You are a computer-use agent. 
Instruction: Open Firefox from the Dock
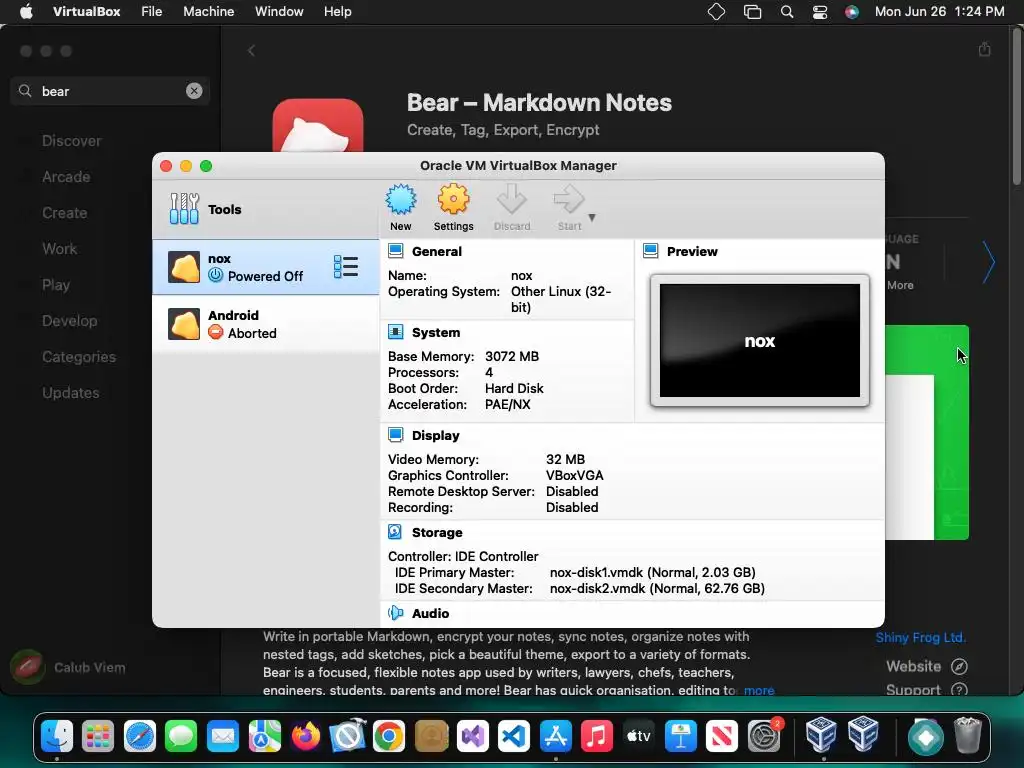click(x=306, y=737)
